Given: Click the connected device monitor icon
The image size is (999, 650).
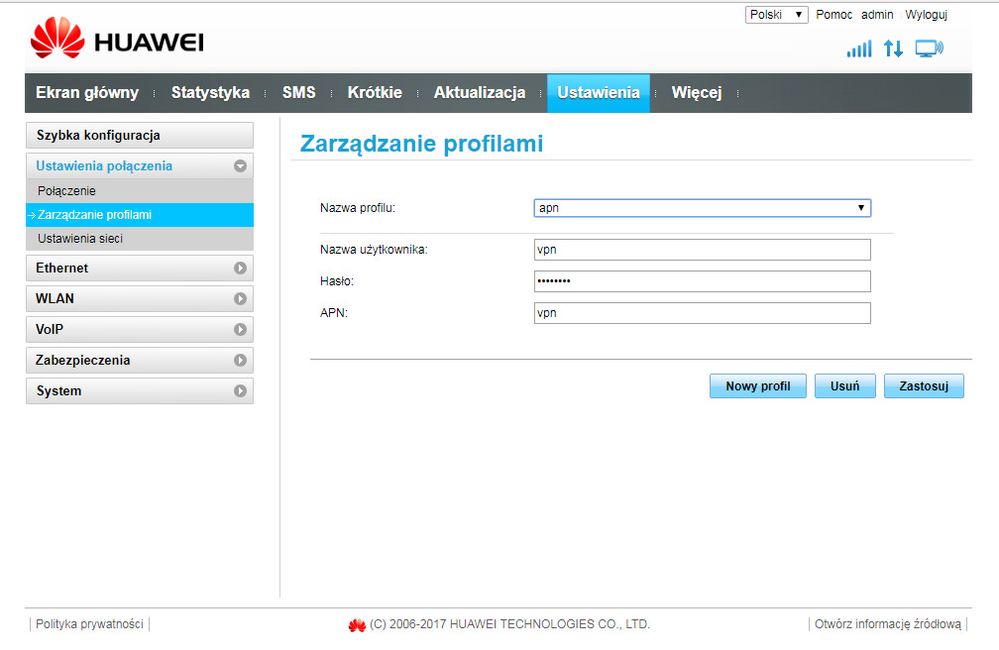Looking at the screenshot, I should click(929, 49).
